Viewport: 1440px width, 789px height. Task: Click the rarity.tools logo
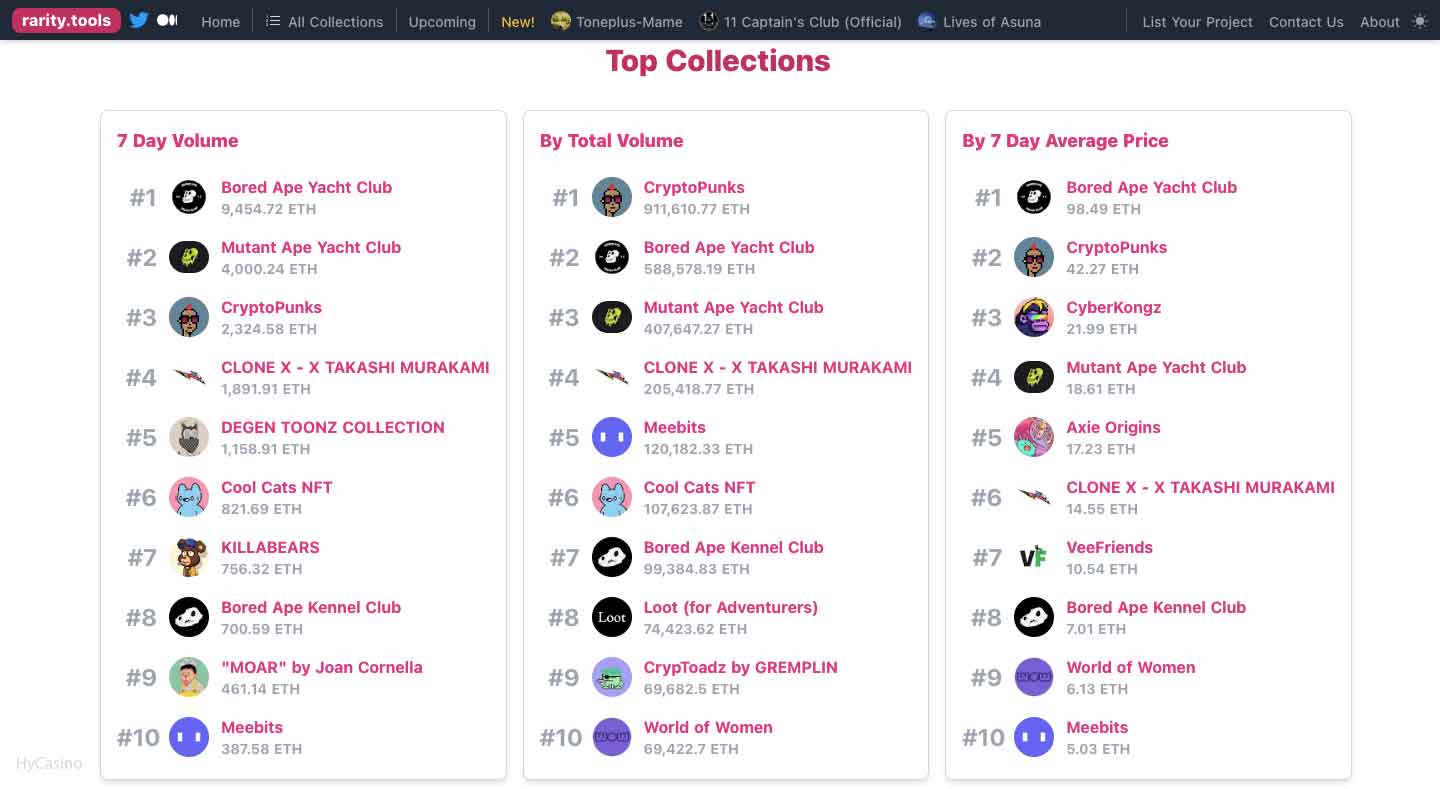pos(66,20)
